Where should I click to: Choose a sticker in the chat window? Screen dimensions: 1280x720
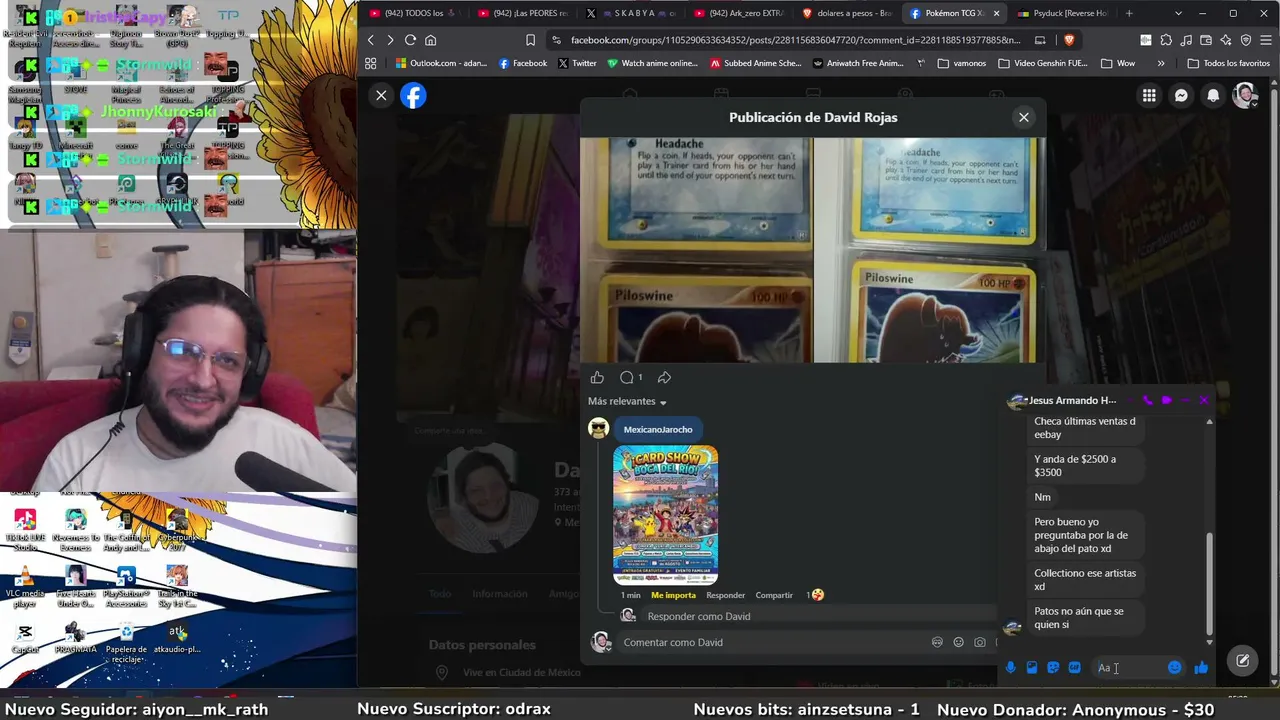pyautogui.click(x=1053, y=667)
